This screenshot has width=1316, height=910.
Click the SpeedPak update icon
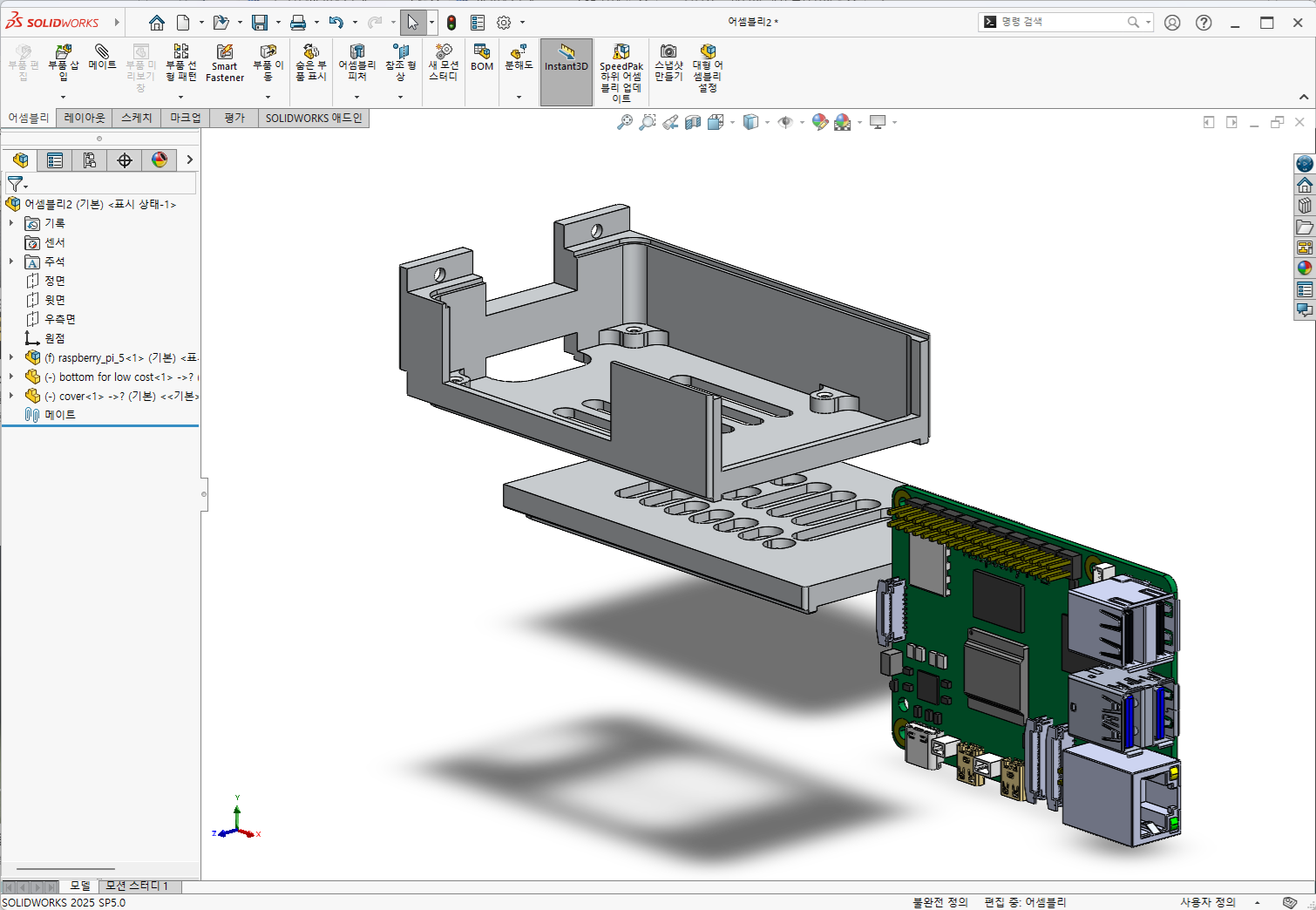(621, 52)
